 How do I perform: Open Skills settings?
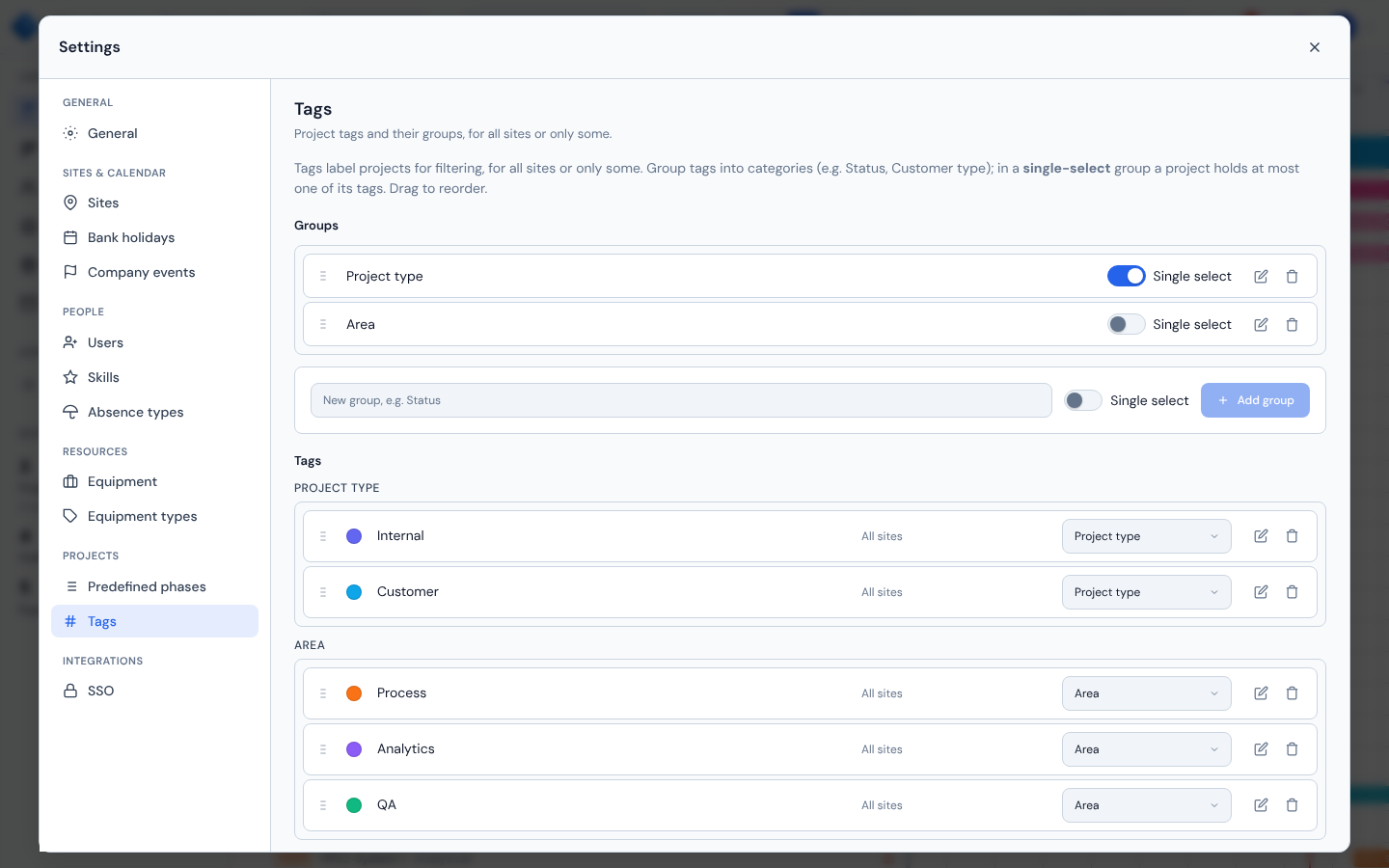coord(154,377)
